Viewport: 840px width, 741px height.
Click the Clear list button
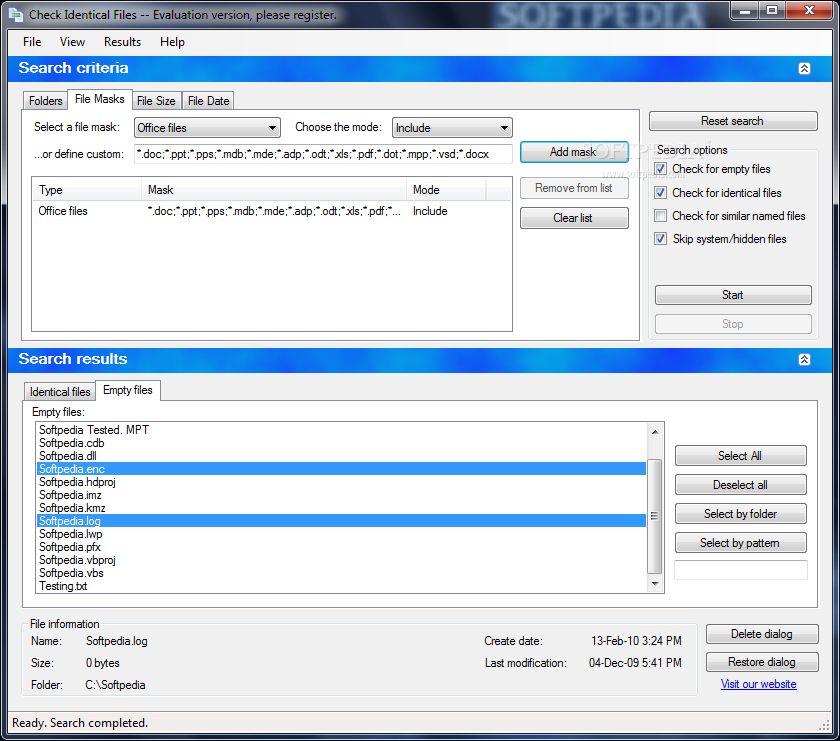574,218
